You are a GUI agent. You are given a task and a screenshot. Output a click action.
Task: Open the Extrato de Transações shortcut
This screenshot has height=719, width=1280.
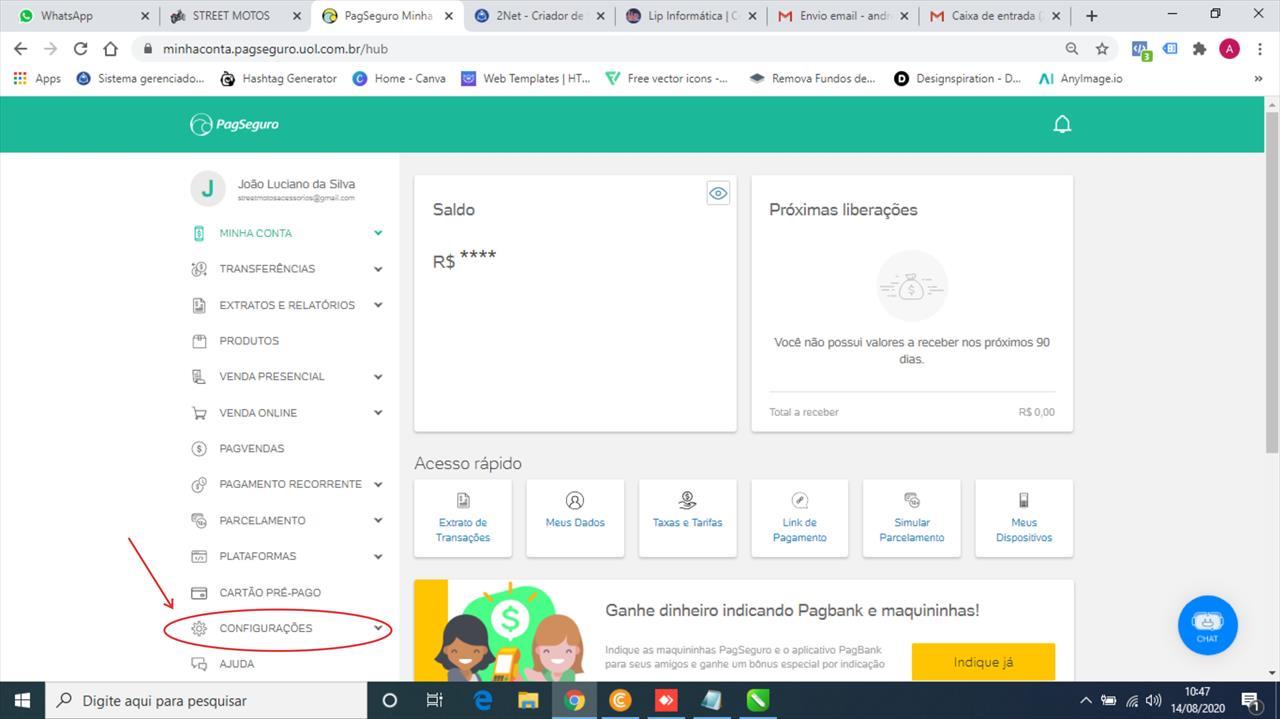coord(463,518)
